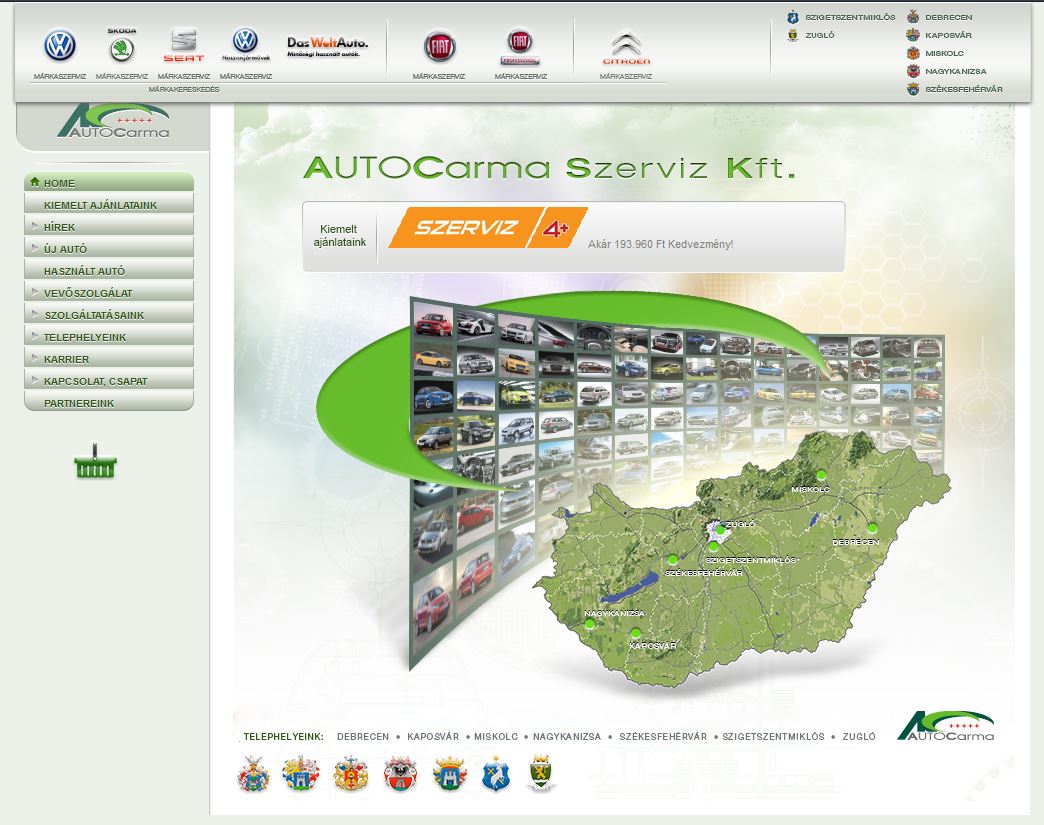
Task: Open the red car thumbnail at the top left of the photo wall
Action: pos(433,320)
